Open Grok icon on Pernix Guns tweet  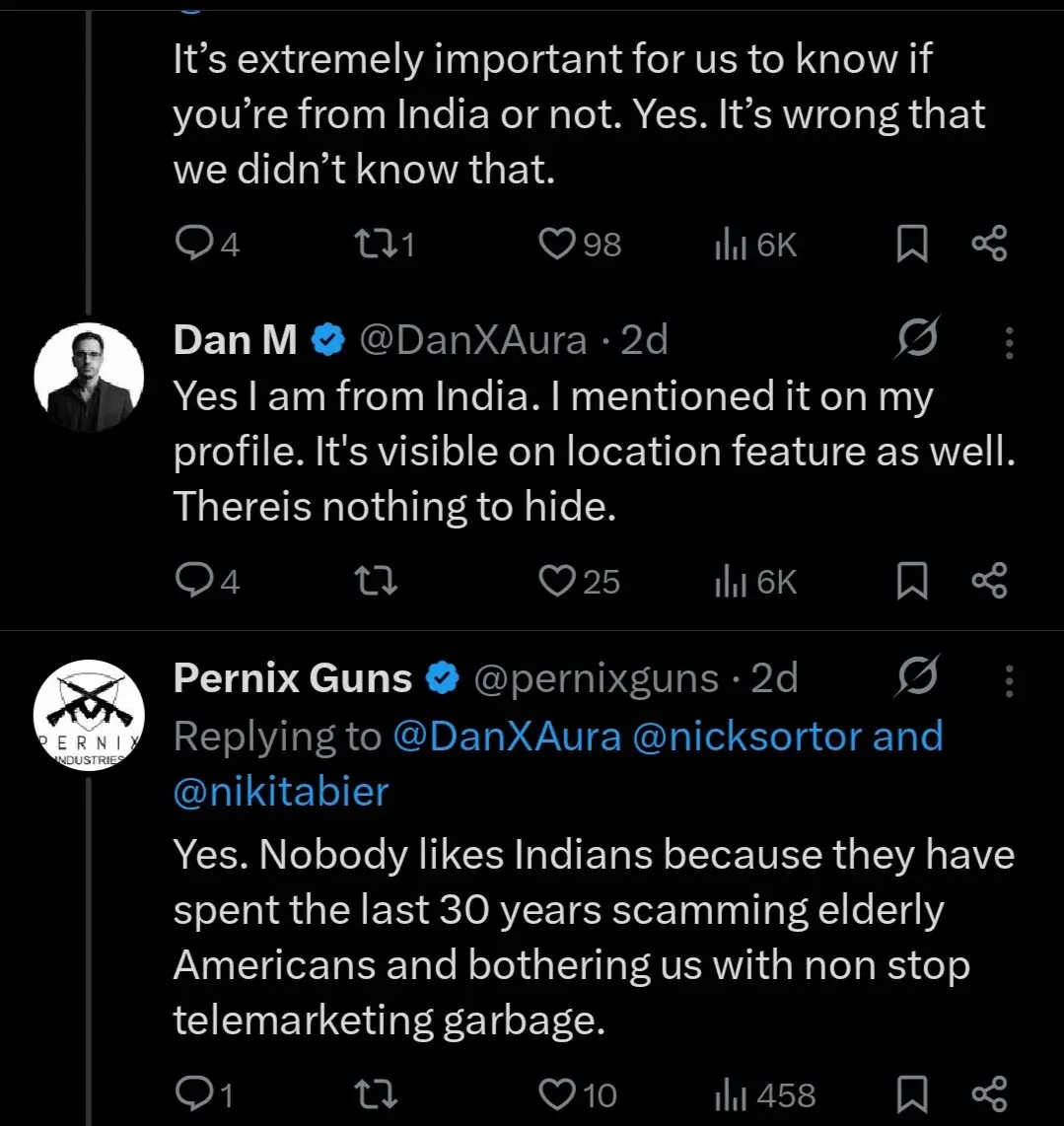click(917, 678)
